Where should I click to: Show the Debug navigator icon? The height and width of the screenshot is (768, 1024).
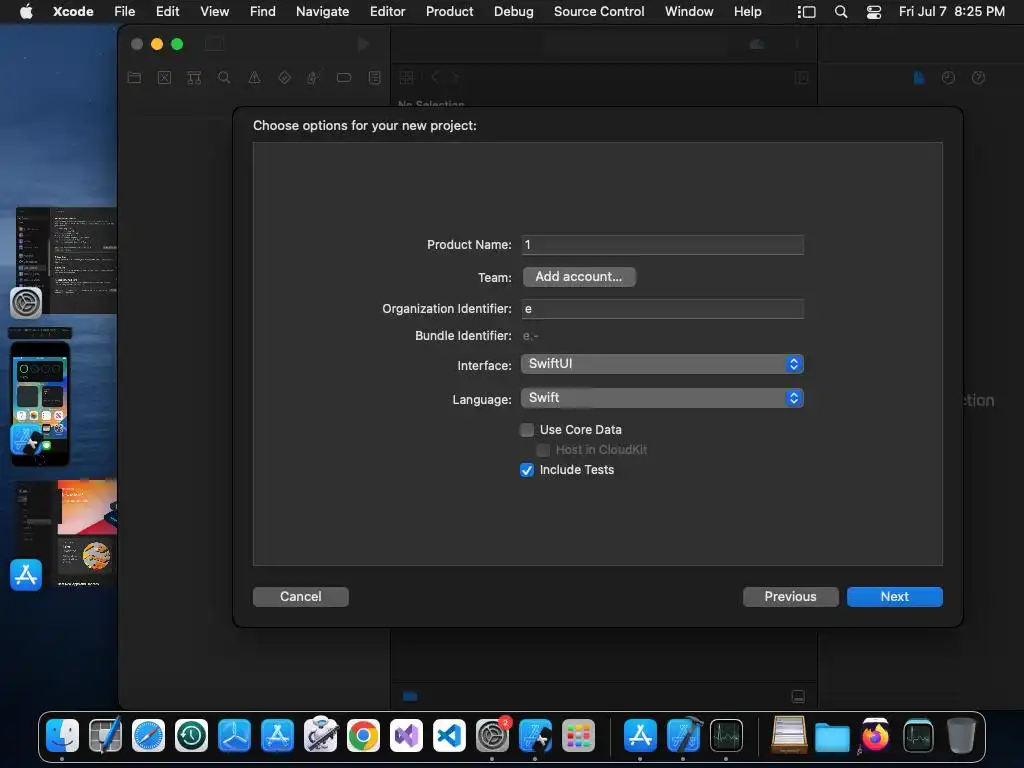click(313, 78)
